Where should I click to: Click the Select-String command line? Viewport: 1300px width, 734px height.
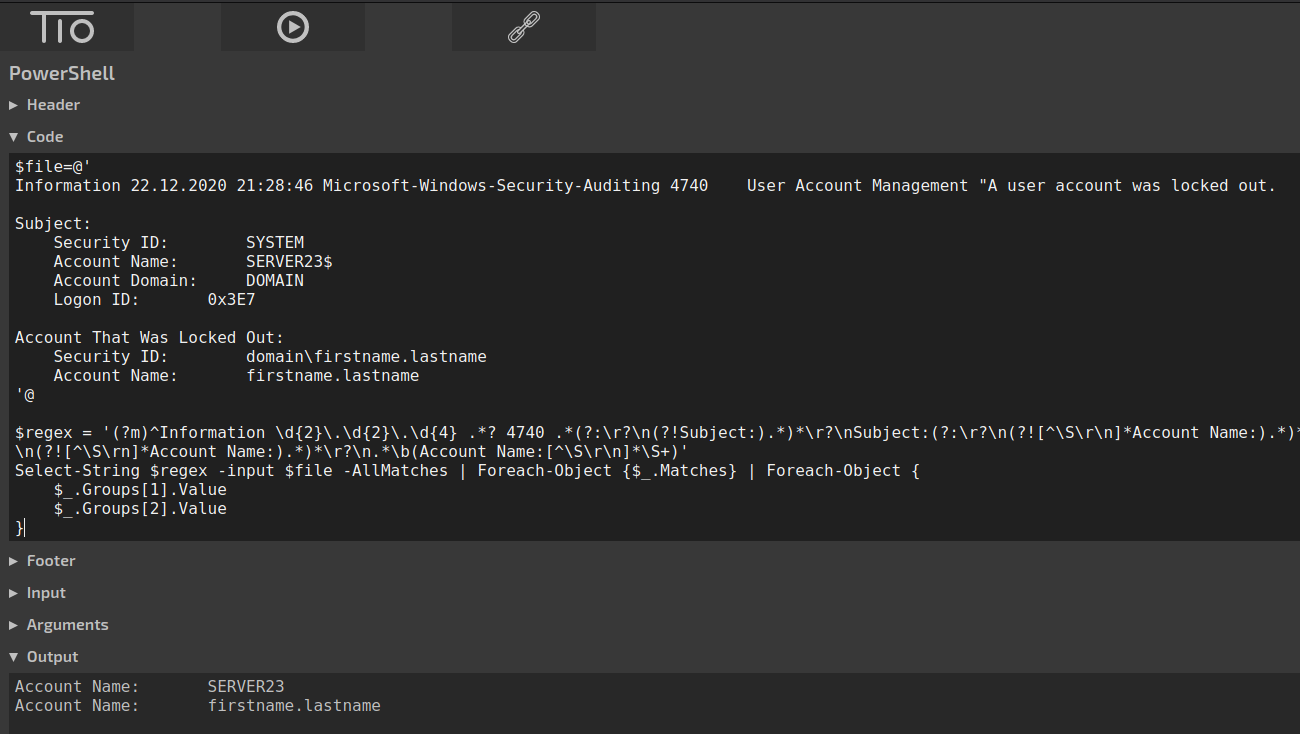point(400,471)
